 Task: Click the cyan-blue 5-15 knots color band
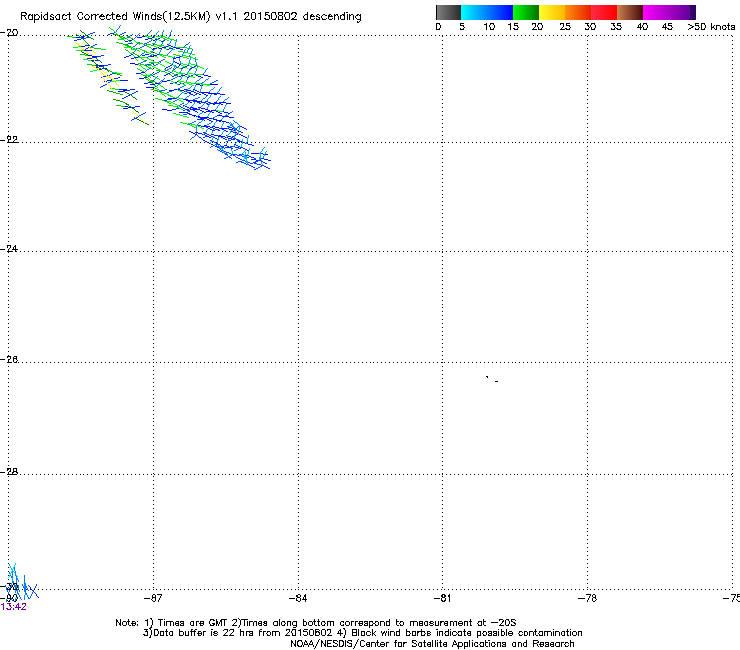487,12
